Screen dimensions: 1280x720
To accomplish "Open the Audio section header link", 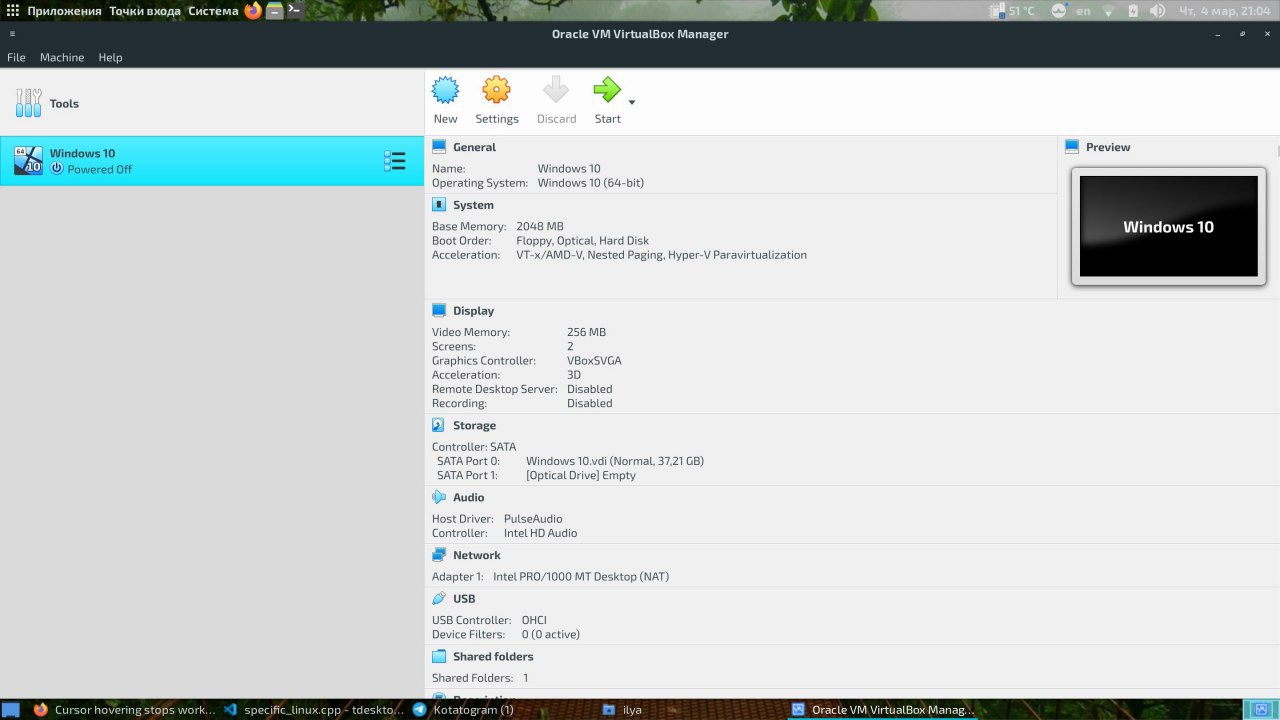I will click(468, 497).
